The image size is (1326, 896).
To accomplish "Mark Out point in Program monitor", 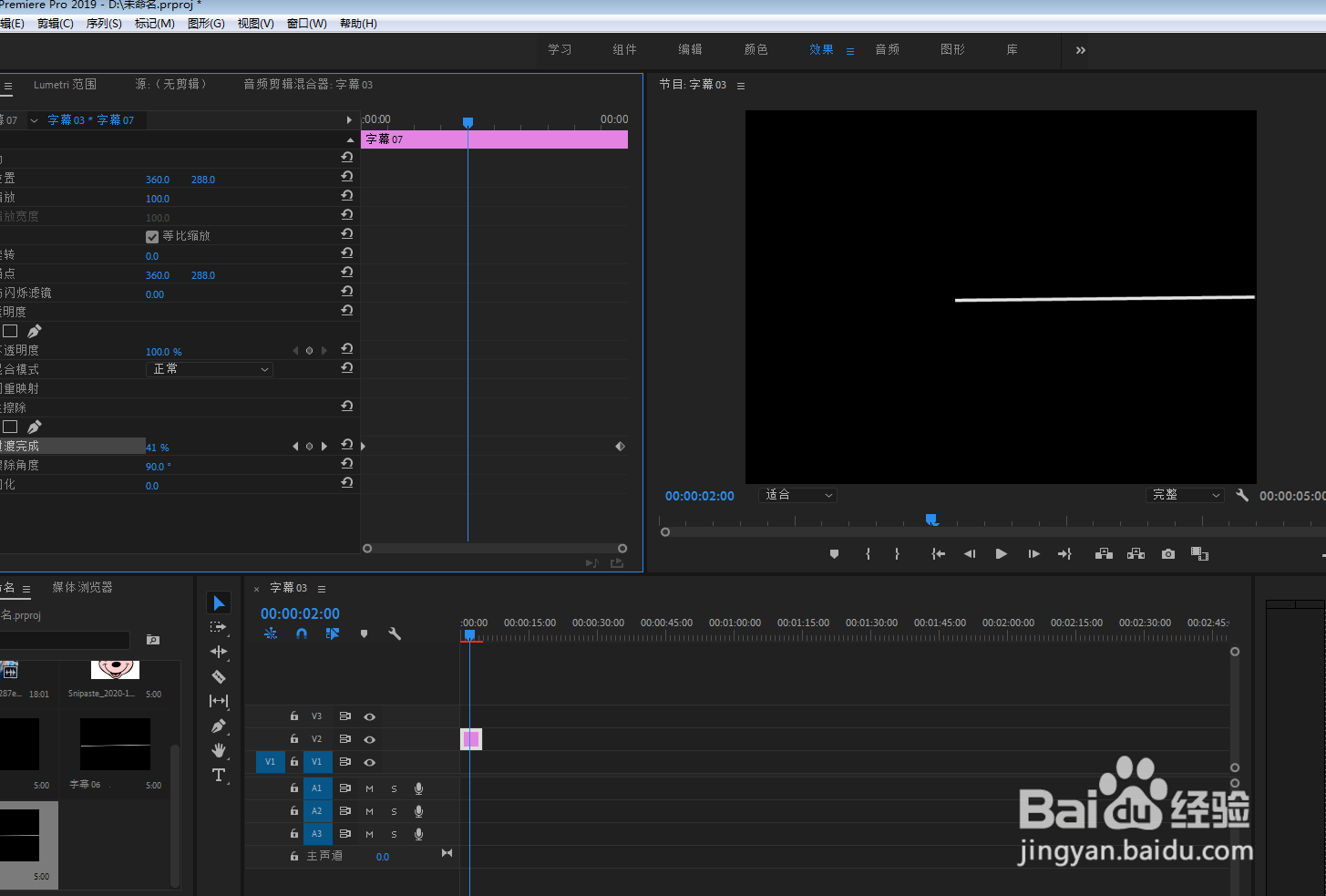I will (898, 553).
